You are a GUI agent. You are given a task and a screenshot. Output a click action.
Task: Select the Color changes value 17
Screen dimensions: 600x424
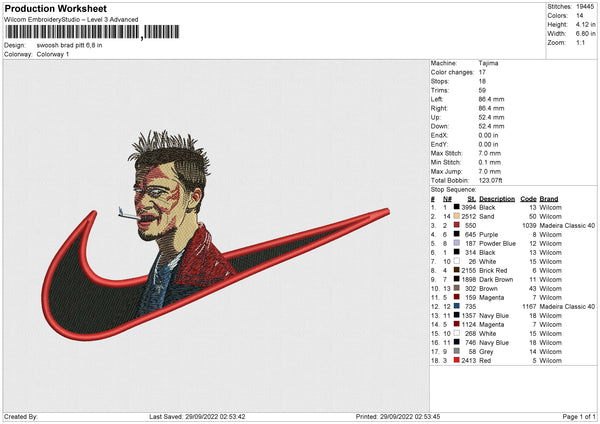(482, 72)
